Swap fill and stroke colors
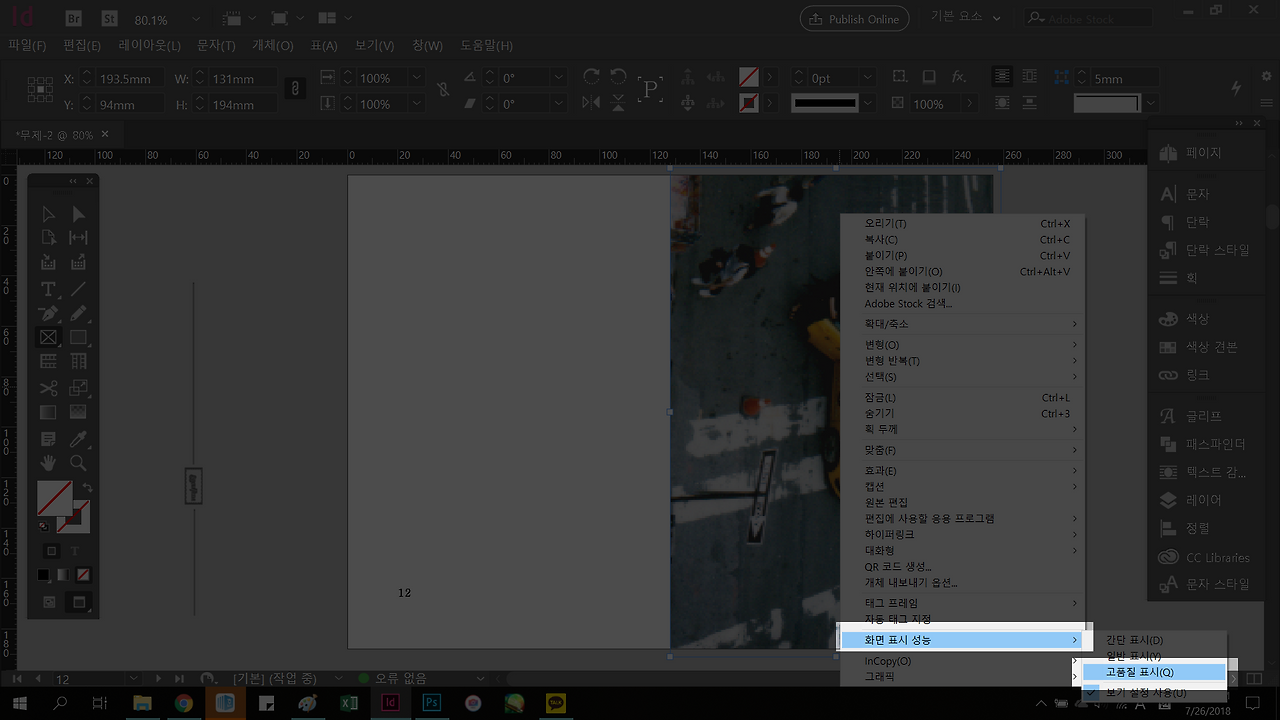Image resolution: width=1280 pixels, height=720 pixels. [x=87, y=487]
